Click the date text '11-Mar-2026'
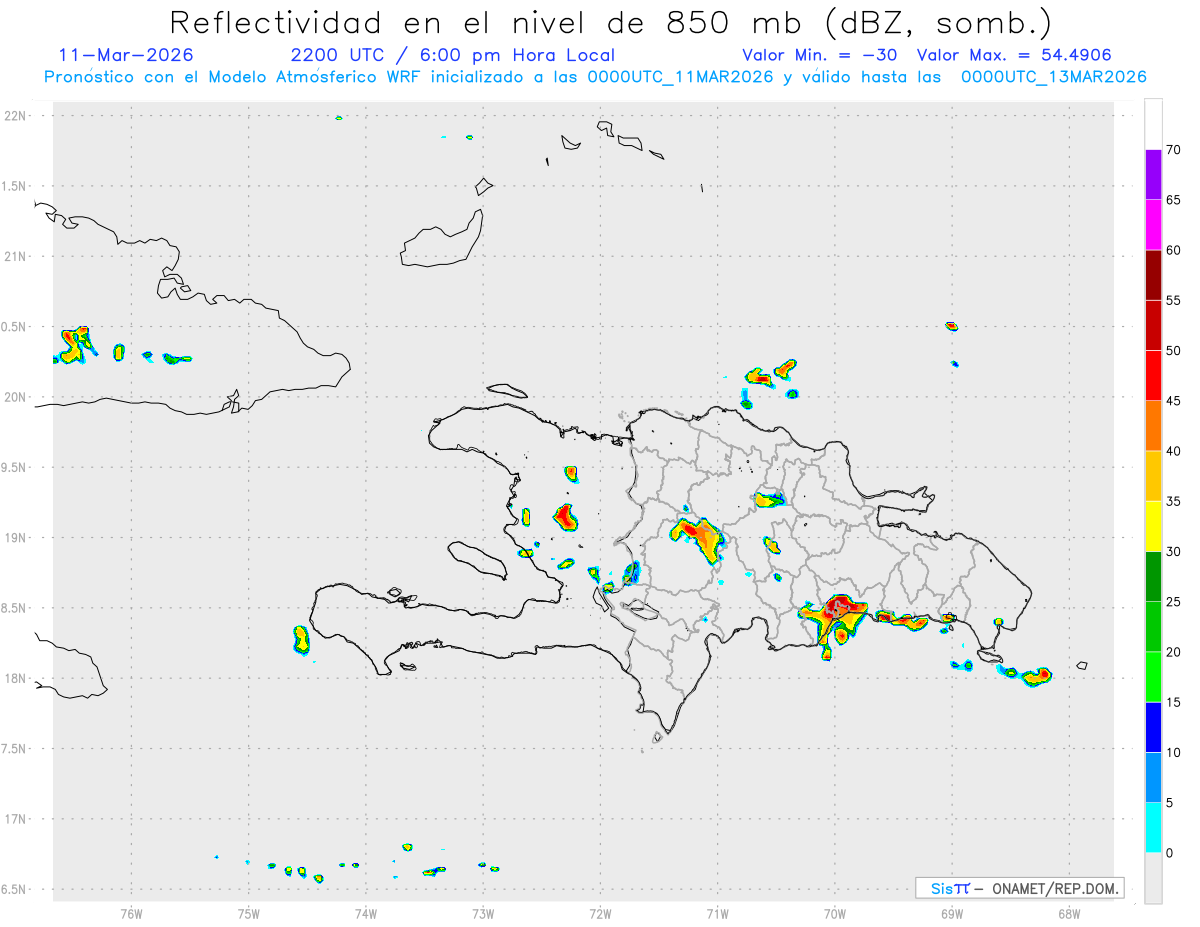Image resolution: width=1200 pixels, height=927 pixels. click(x=126, y=55)
